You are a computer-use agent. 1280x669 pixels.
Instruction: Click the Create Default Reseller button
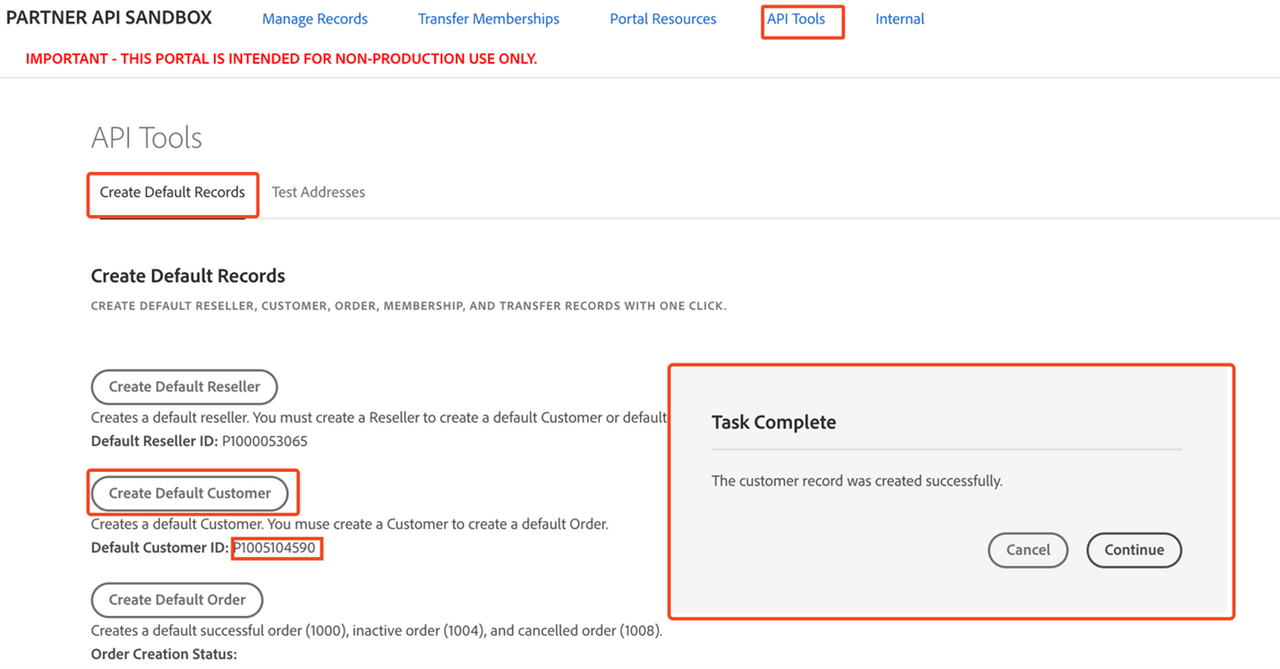(x=184, y=387)
